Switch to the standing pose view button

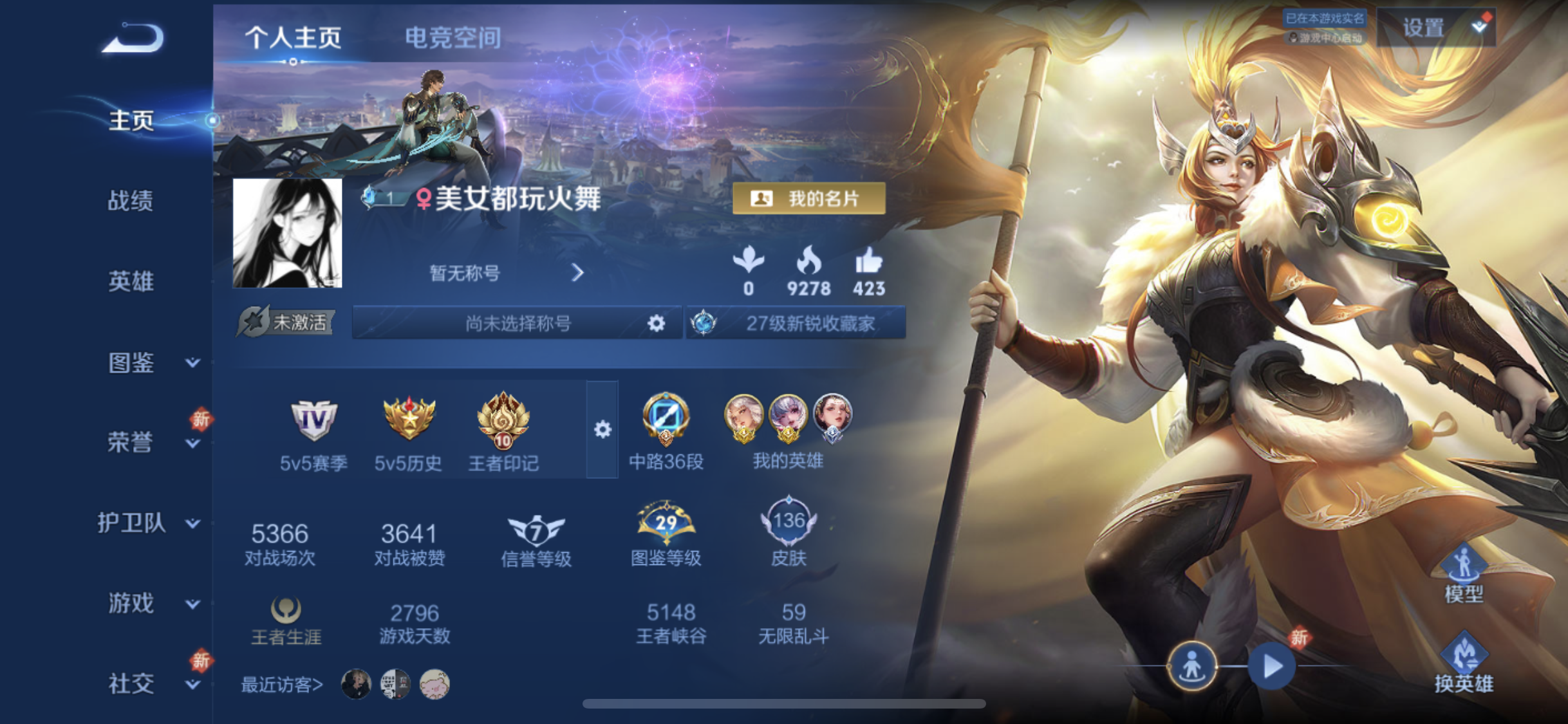(x=1192, y=665)
